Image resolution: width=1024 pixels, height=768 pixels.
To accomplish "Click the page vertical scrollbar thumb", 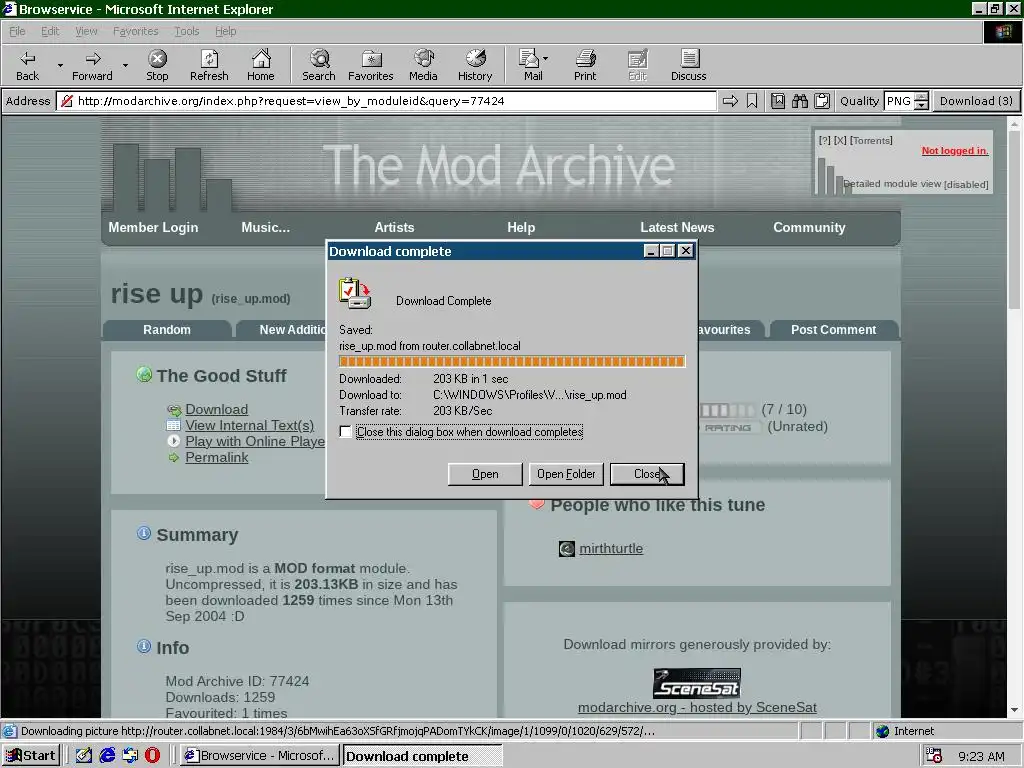I will 1014,219.
